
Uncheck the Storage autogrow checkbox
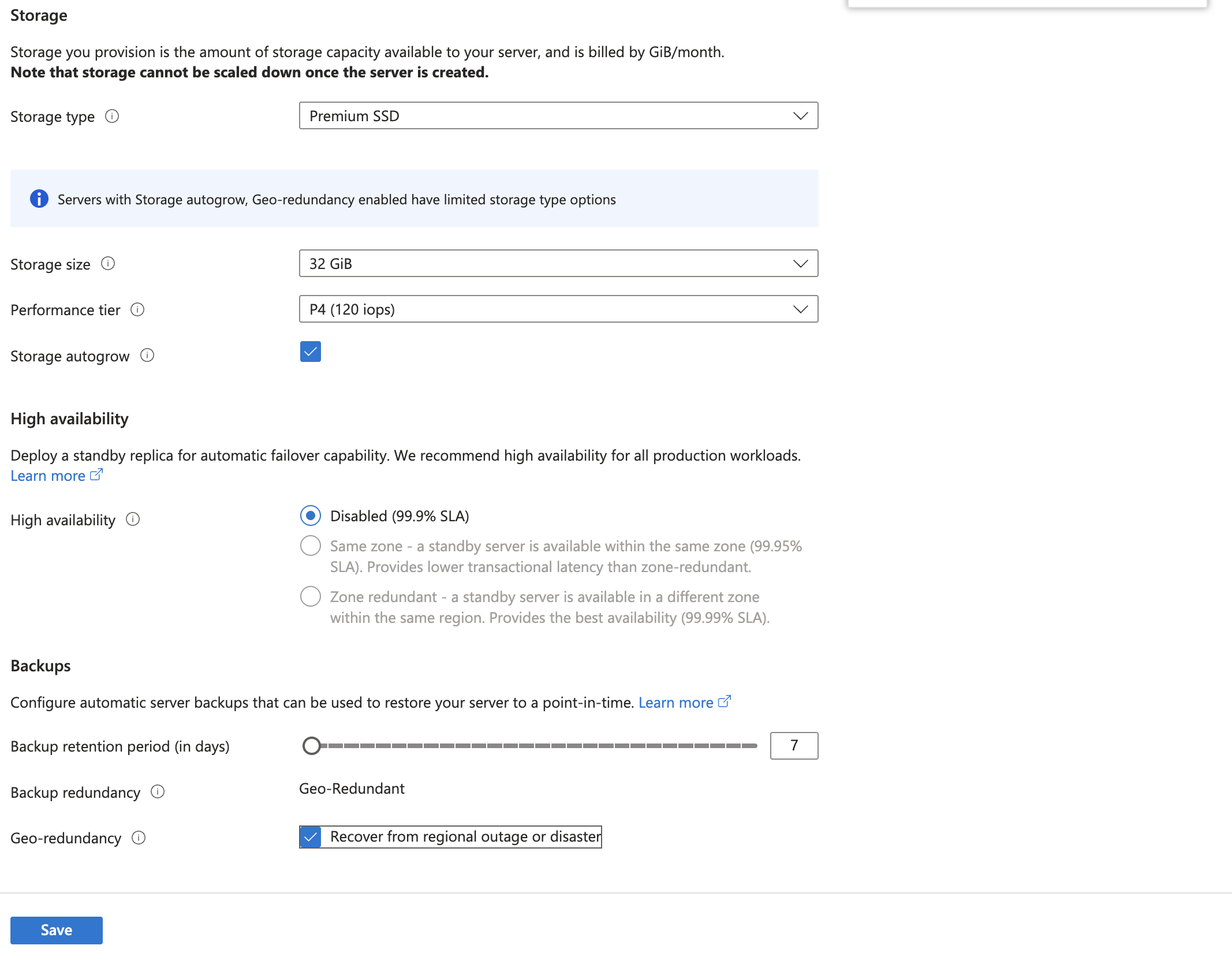[311, 352]
